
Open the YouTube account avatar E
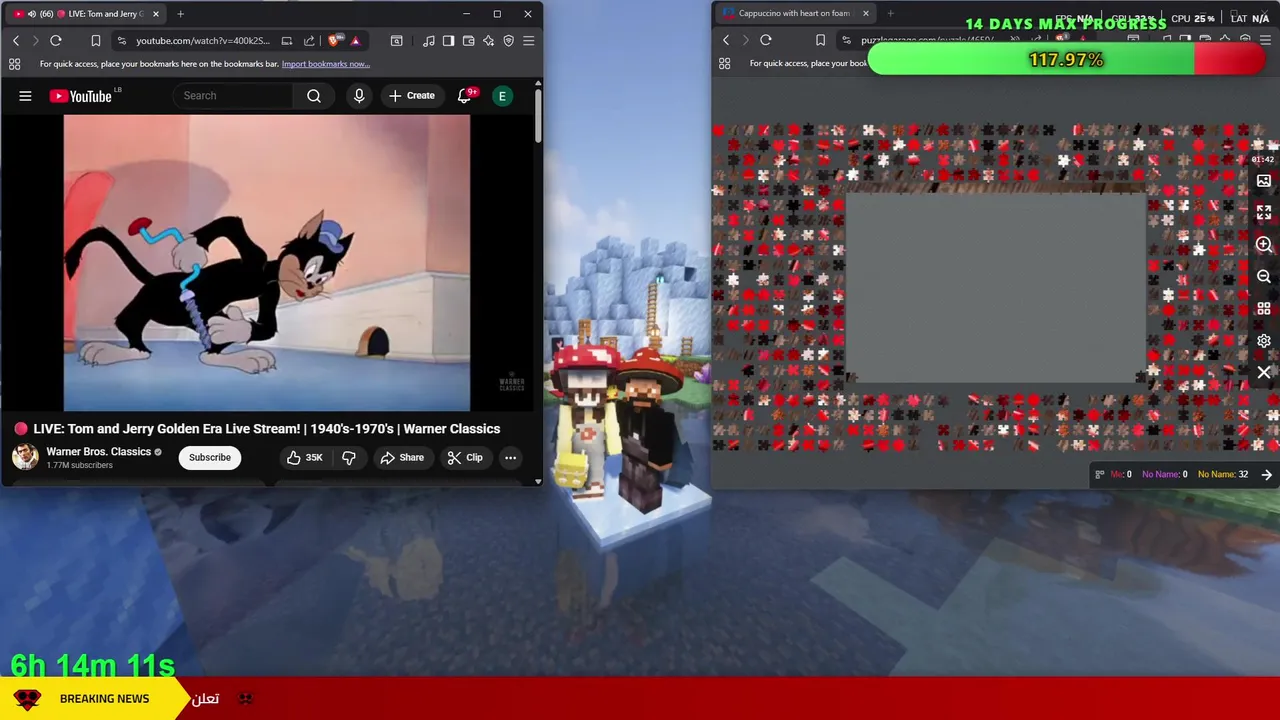(503, 96)
